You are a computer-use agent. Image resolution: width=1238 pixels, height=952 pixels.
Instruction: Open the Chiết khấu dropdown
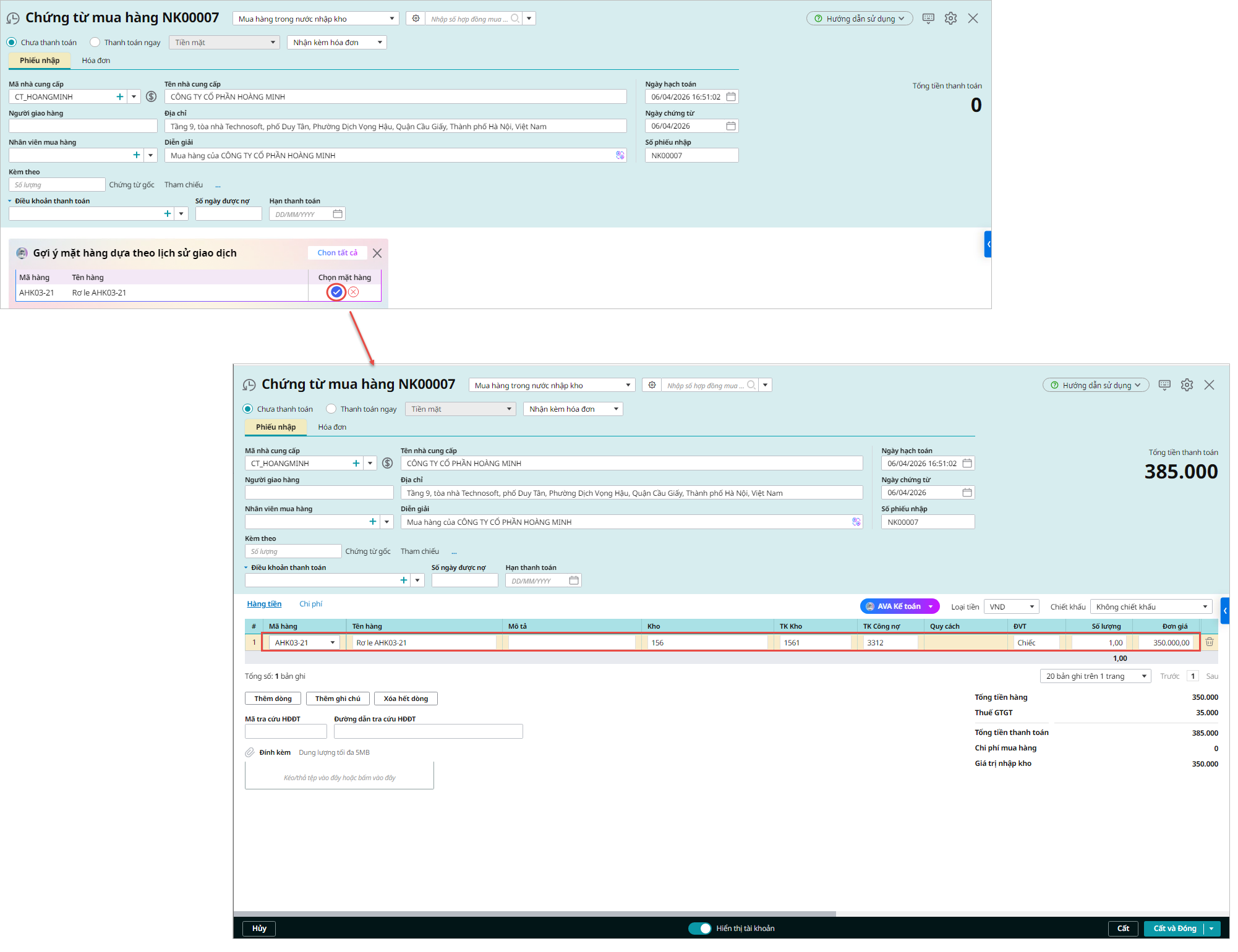1150,607
